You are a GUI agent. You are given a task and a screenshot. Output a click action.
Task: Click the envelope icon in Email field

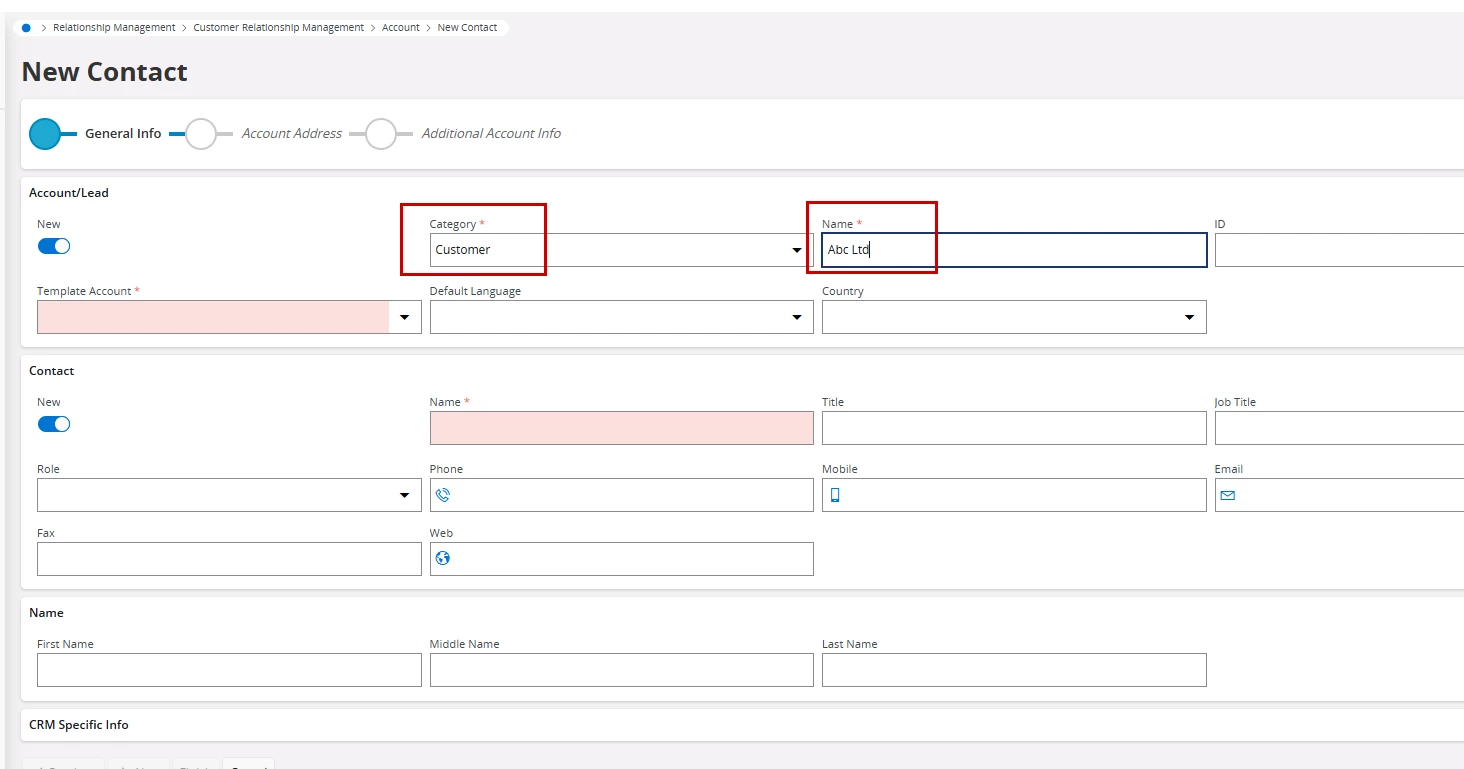1228,495
